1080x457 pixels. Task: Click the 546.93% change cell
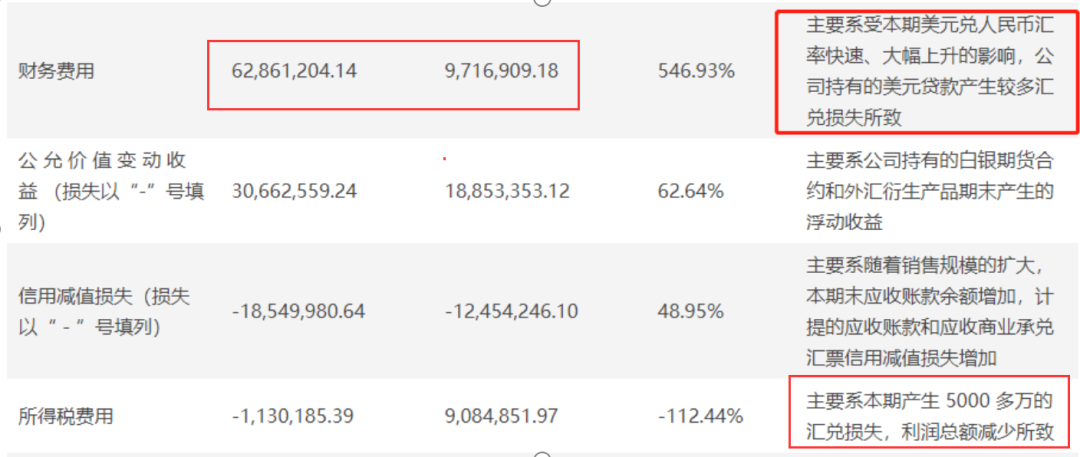[x=697, y=72]
